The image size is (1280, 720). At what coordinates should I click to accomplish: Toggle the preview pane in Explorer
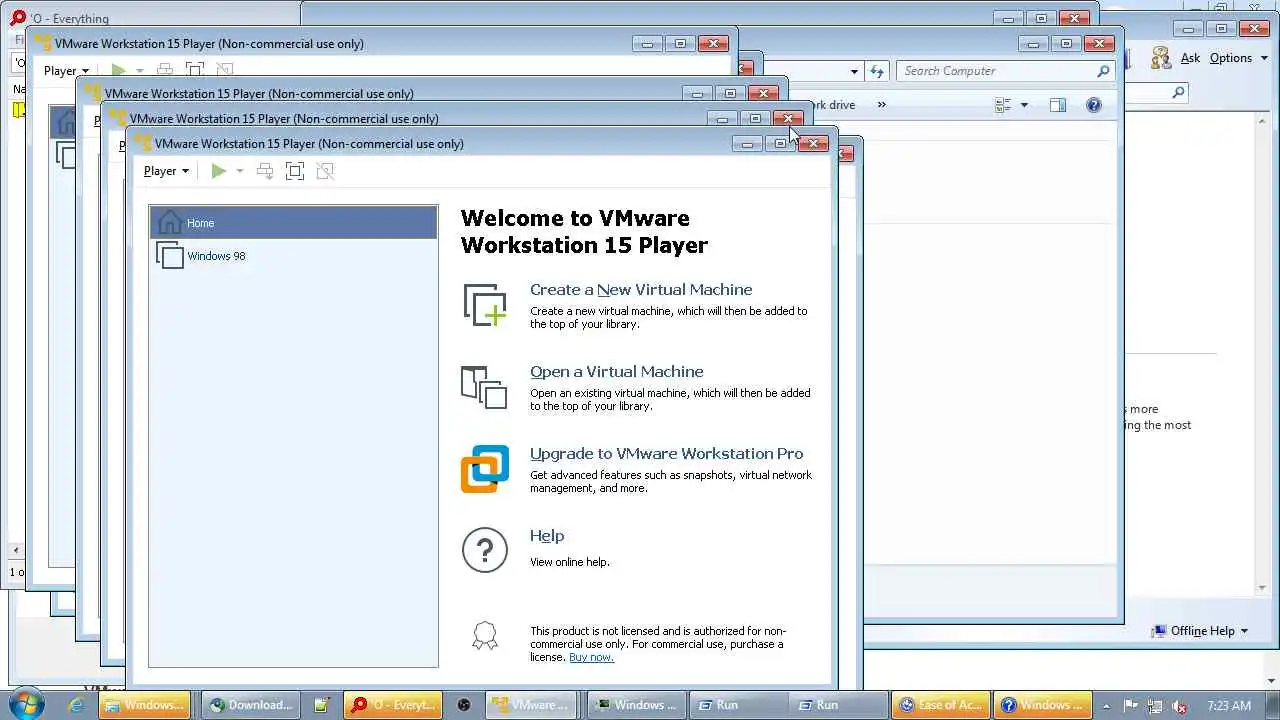pos(1058,105)
